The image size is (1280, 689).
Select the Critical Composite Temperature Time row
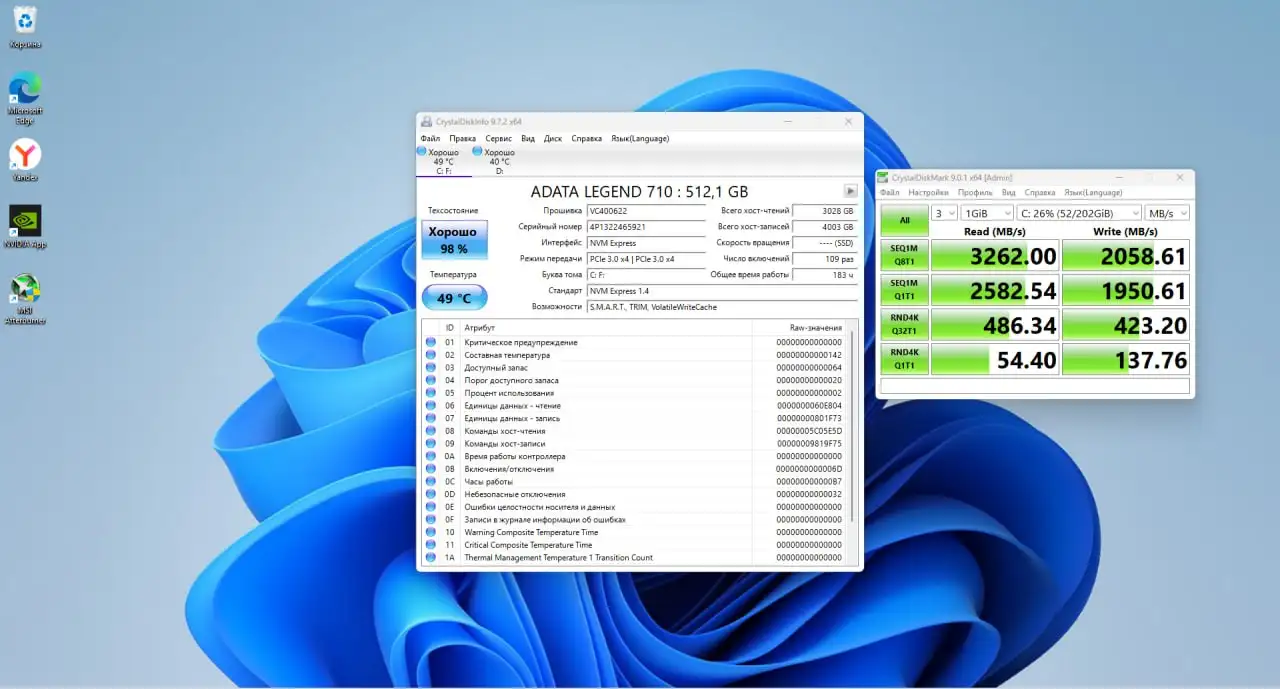click(x=635, y=545)
